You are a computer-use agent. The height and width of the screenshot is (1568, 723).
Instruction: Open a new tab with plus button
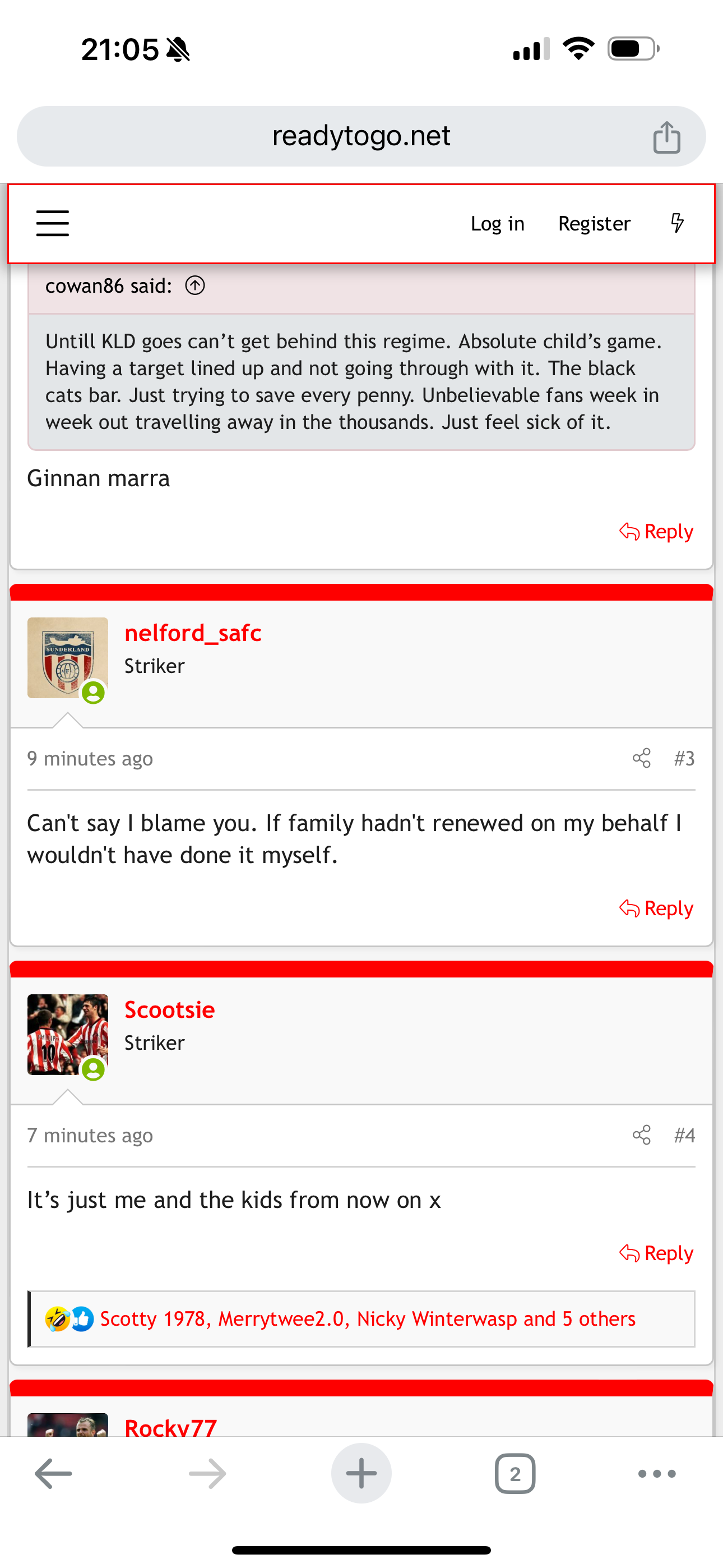(x=361, y=1474)
